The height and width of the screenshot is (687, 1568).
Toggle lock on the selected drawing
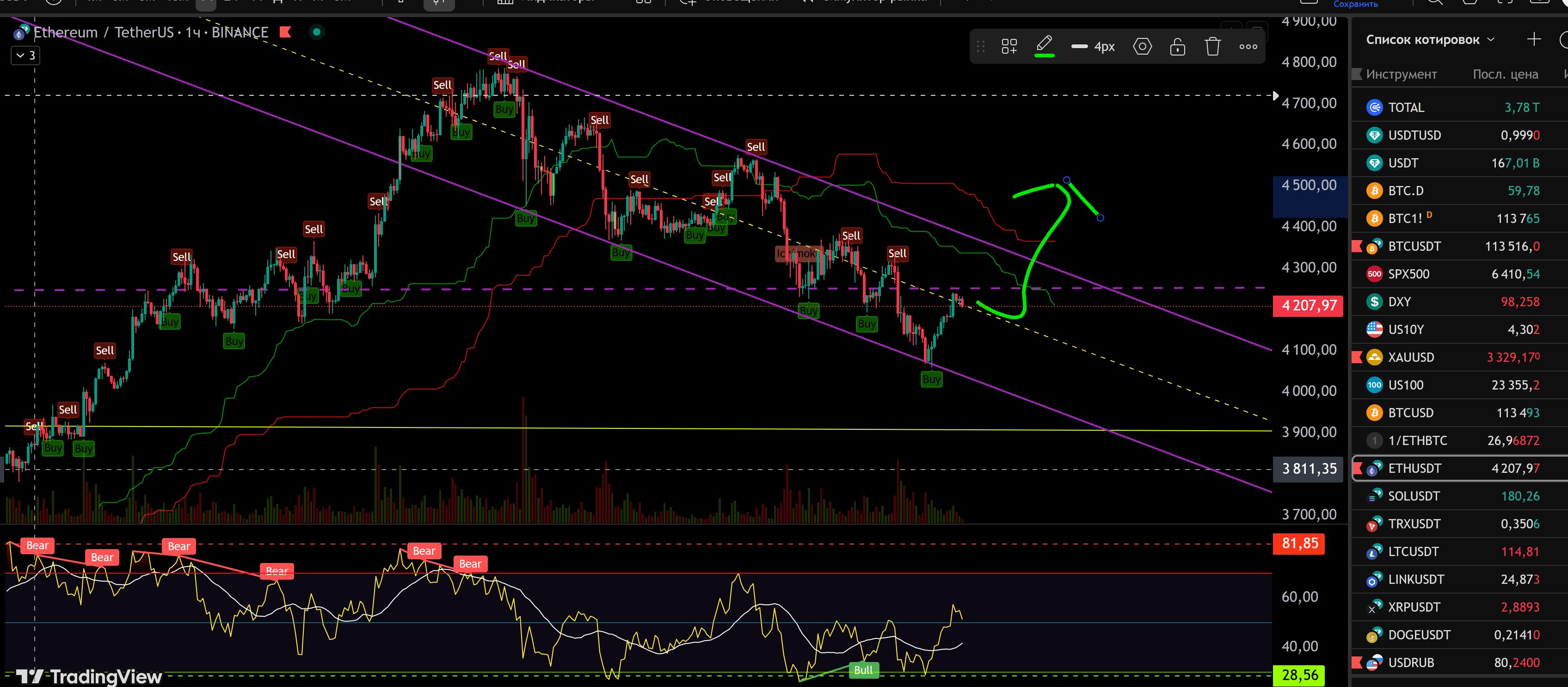click(1177, 46)
